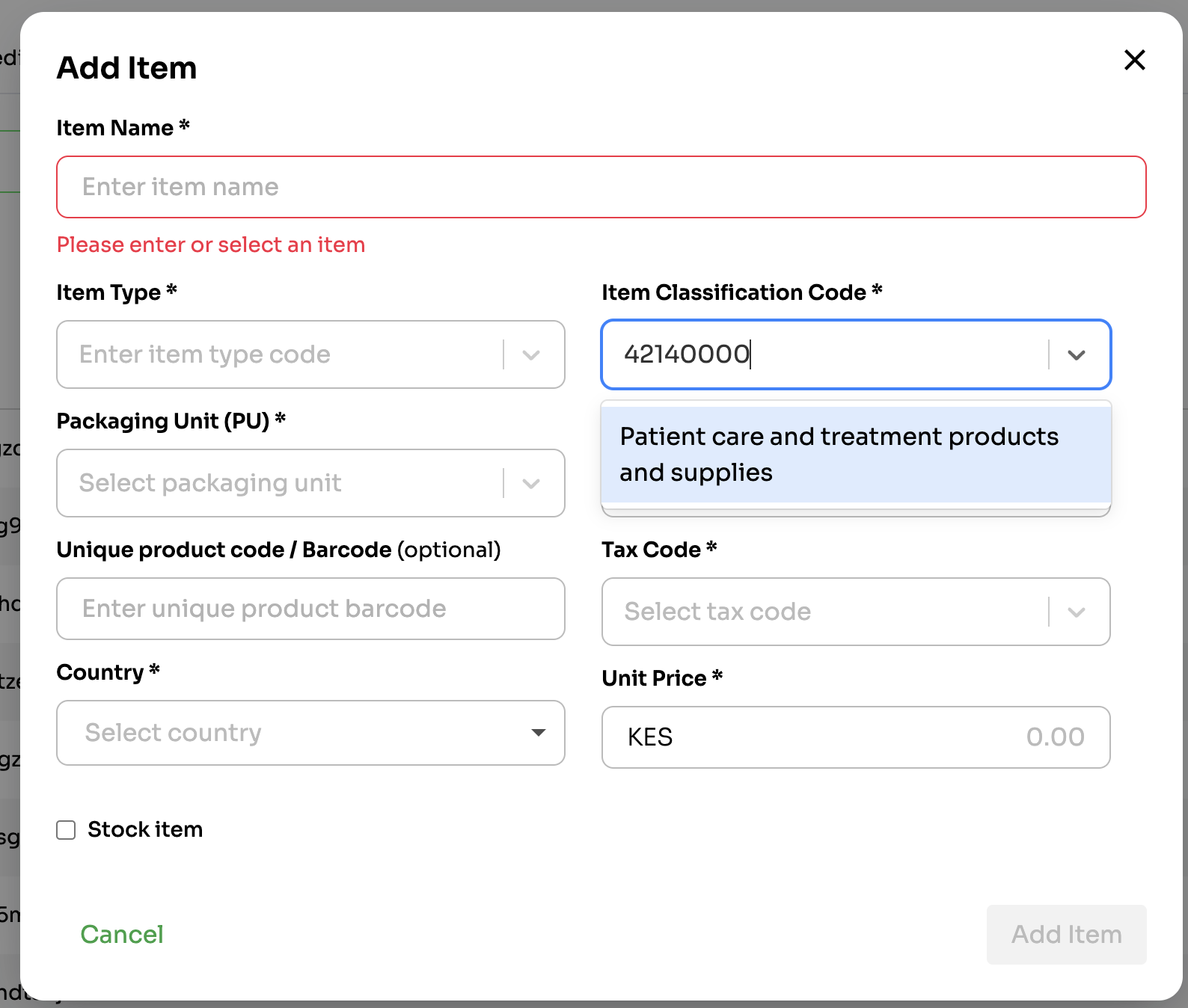Click the Select tax code field

[823, 612]
